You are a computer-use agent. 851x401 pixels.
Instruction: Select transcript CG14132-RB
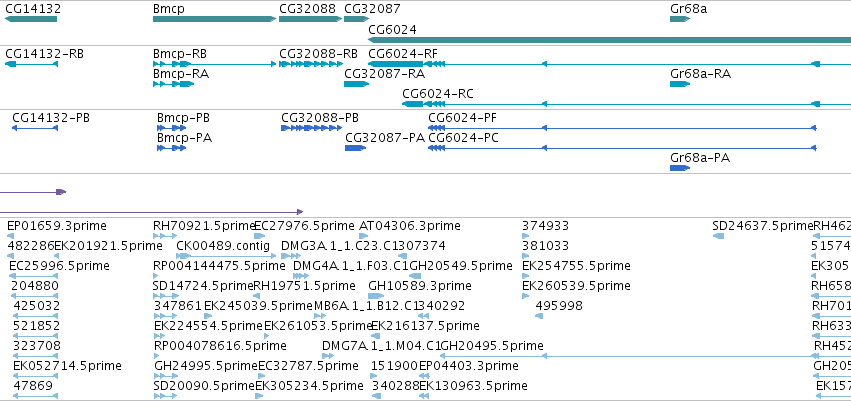(31, 64)
